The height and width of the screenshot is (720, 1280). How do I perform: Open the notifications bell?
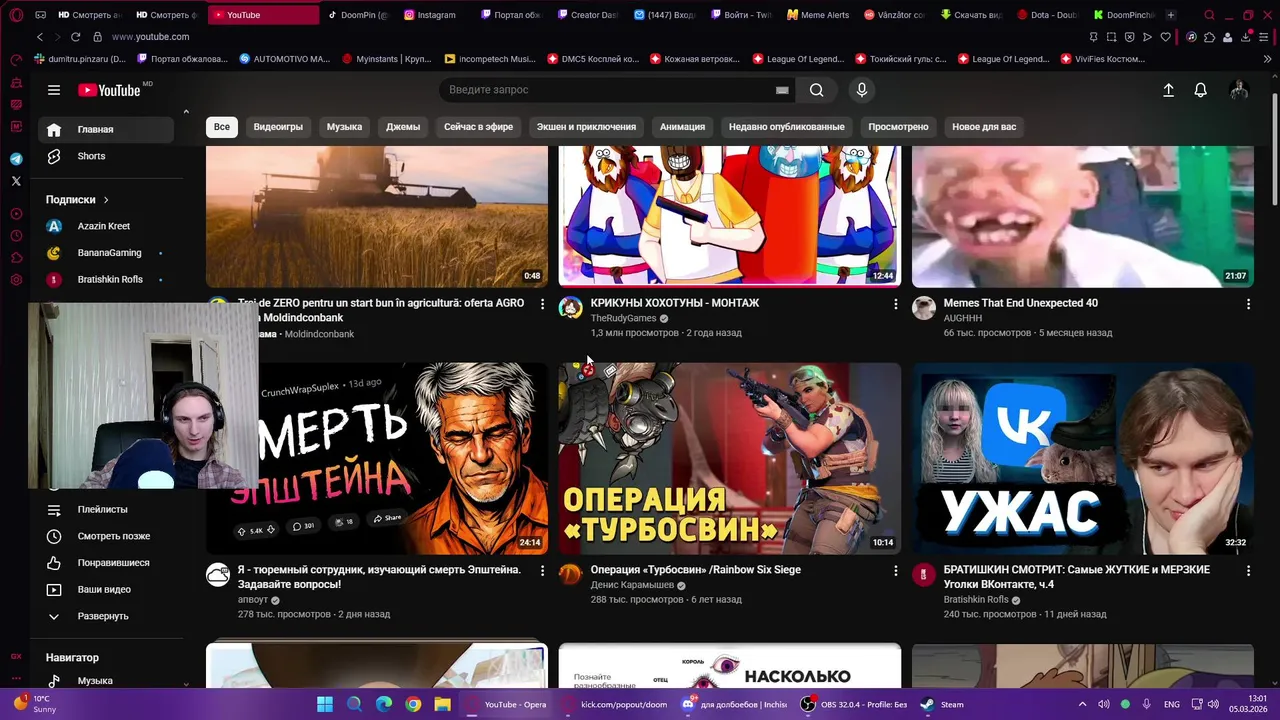coord(1201,90)
